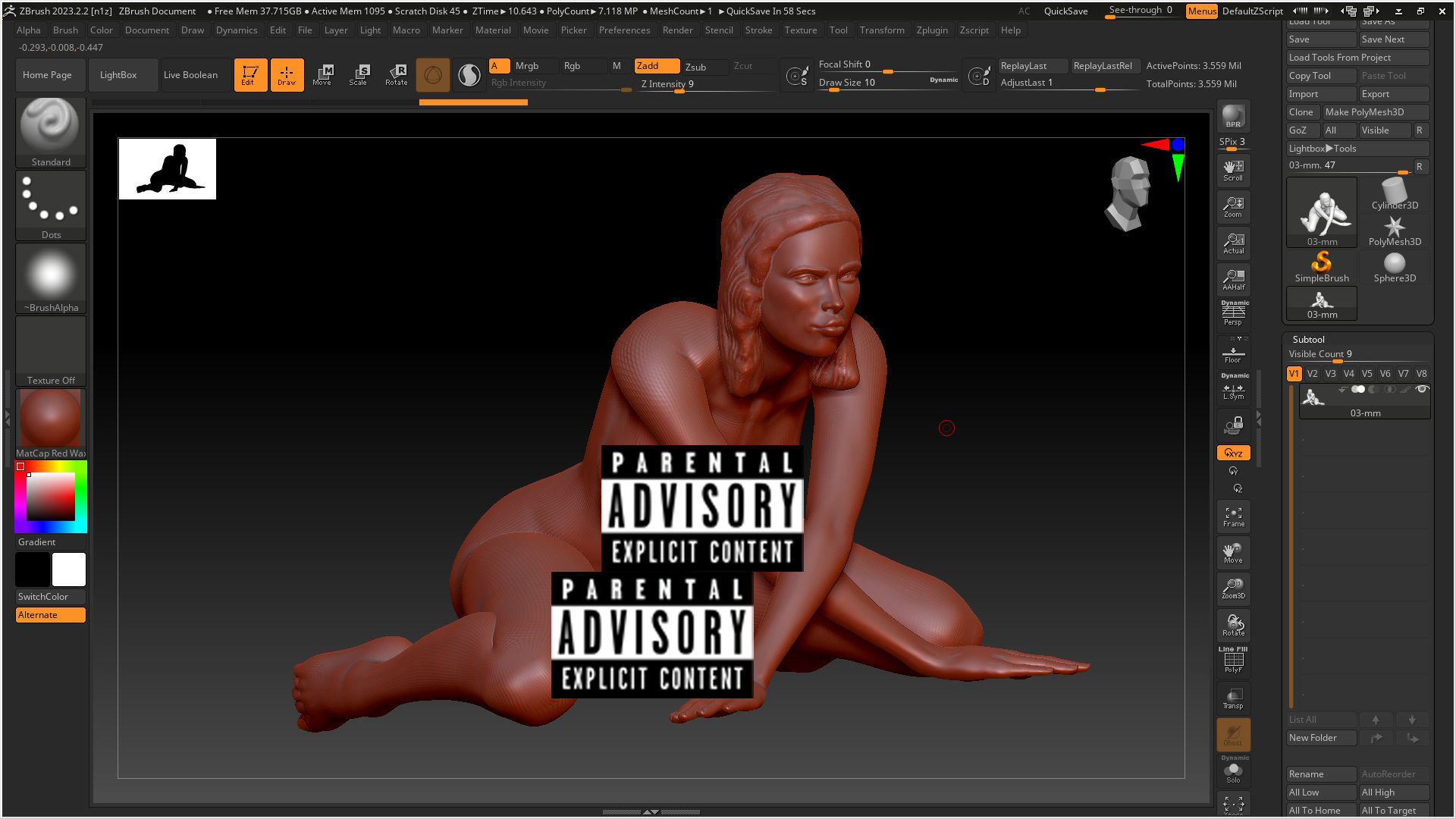Expand the bottom shelf divider arrows

[651, 811]
